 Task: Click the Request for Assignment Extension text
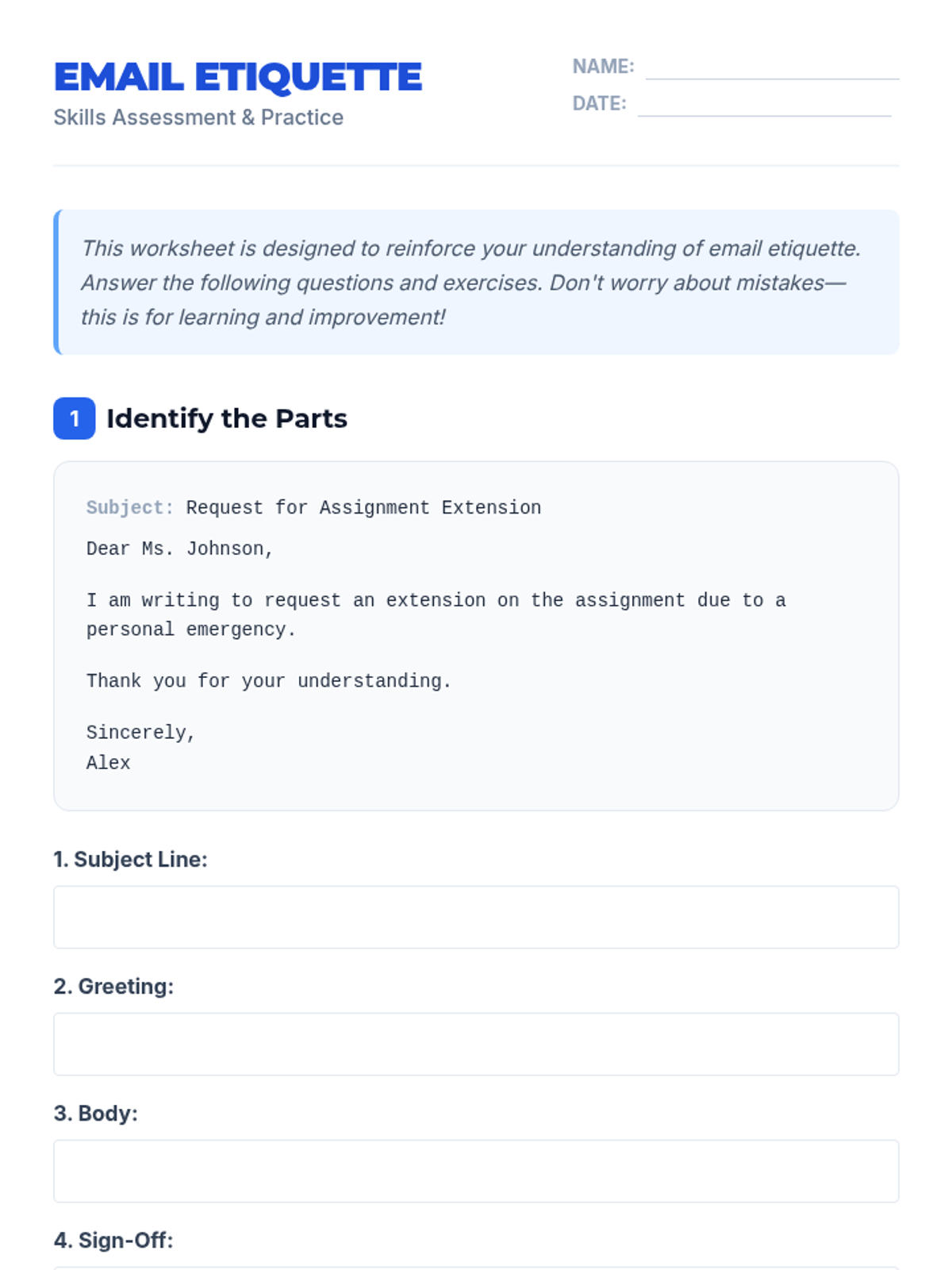363,508
